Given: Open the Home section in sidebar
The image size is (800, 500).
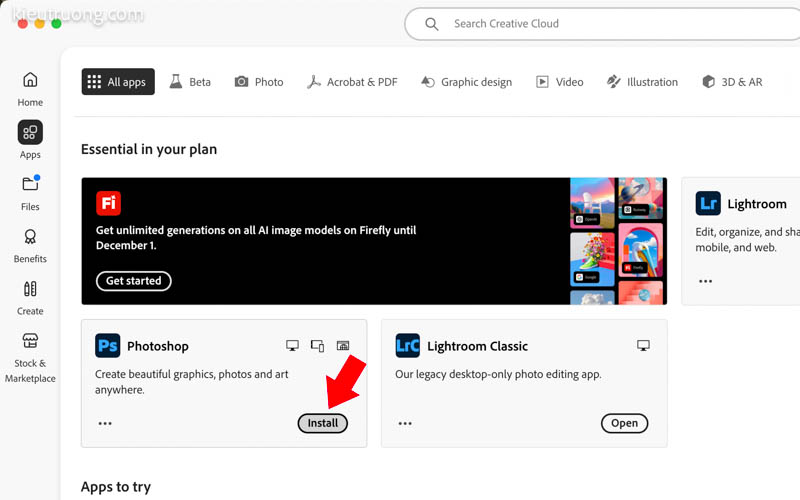Looking at the screenshot, I should [x=30, y=89].
